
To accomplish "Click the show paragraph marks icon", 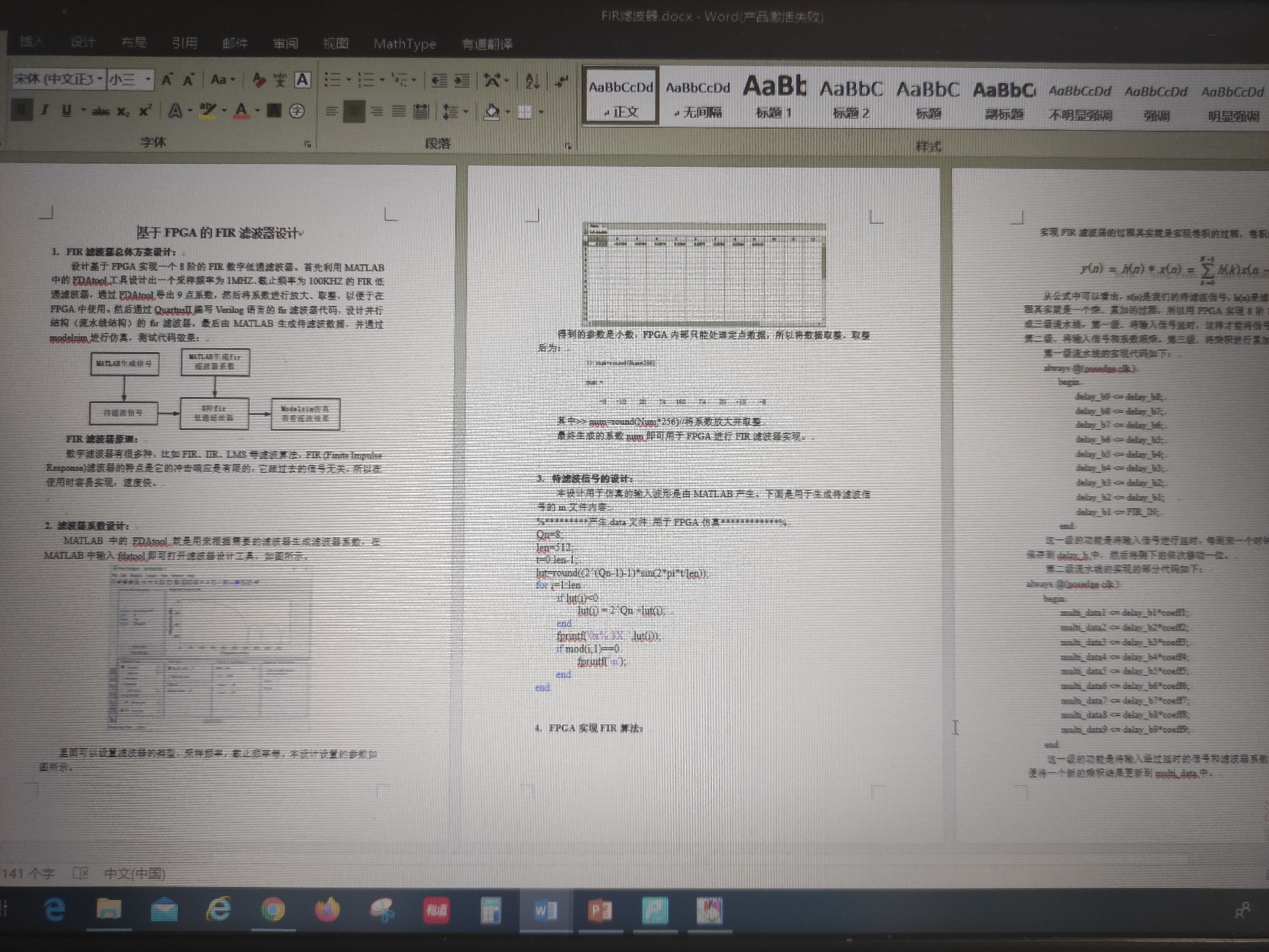I will tap(561, 81).
